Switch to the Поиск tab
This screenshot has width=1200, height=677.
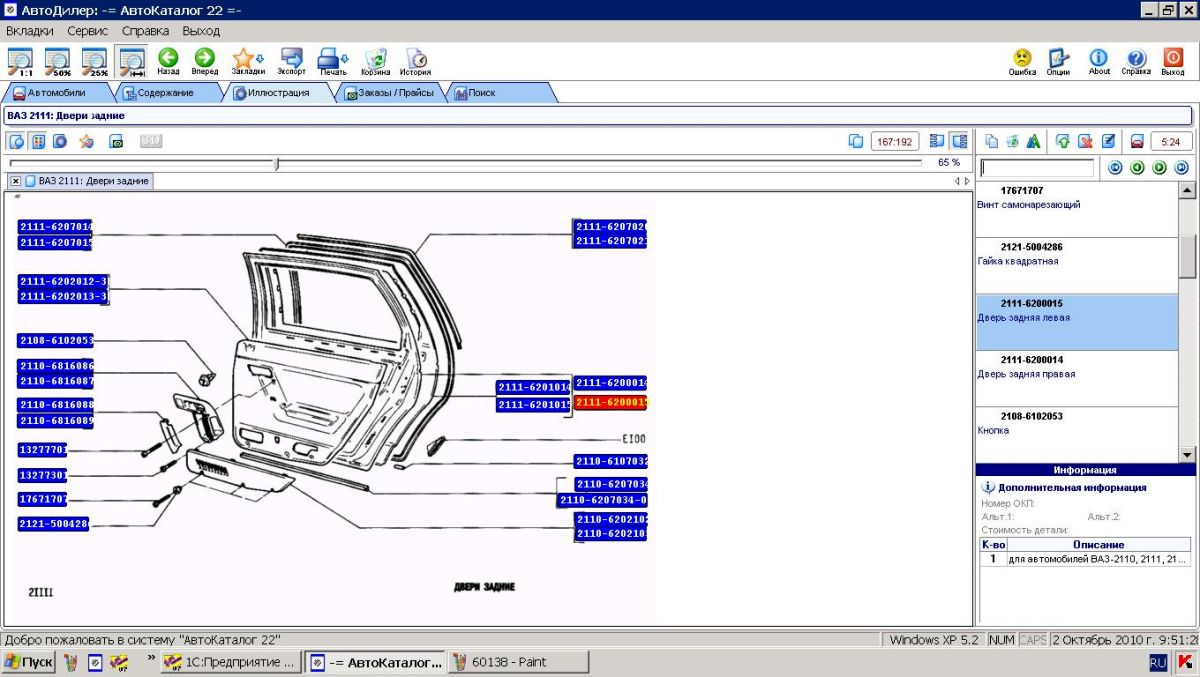tap(498, 93)
